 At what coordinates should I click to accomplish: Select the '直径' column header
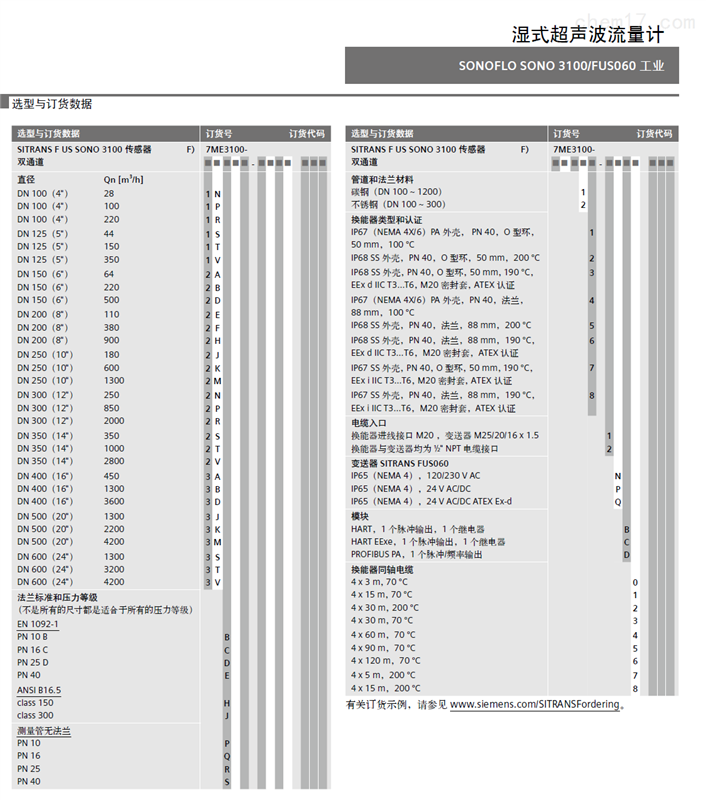pos(26,180)
